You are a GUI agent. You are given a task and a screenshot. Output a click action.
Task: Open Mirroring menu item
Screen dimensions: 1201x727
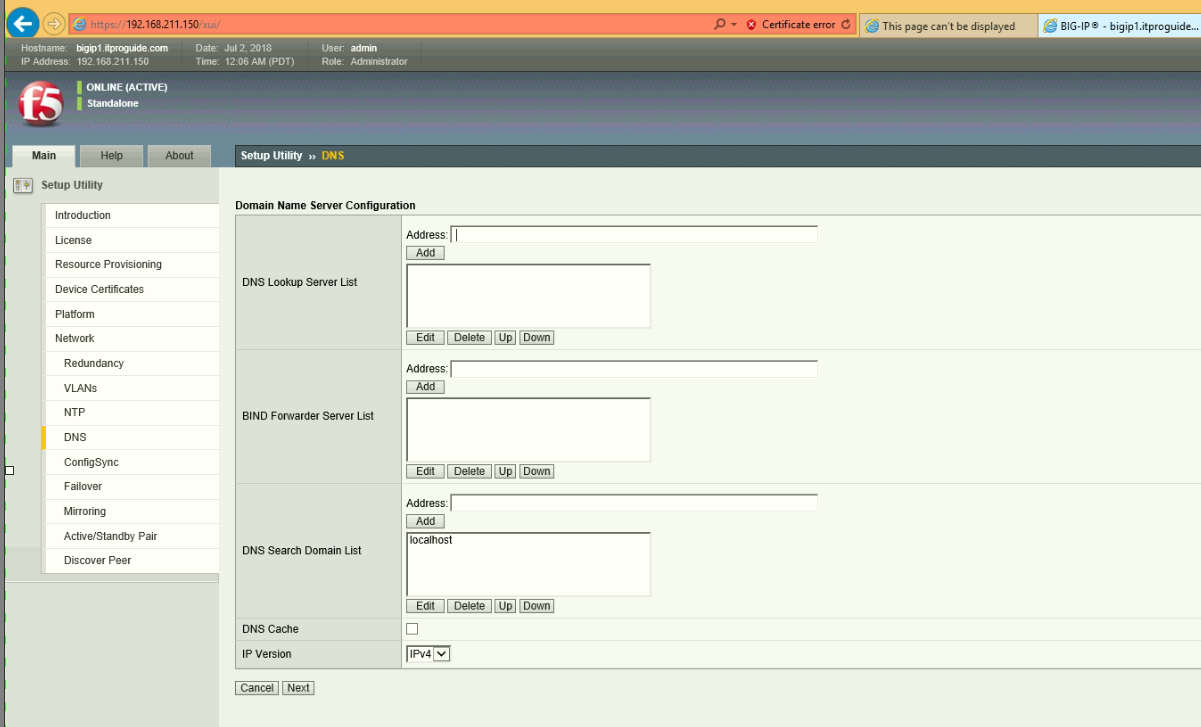tap(130, 511)
